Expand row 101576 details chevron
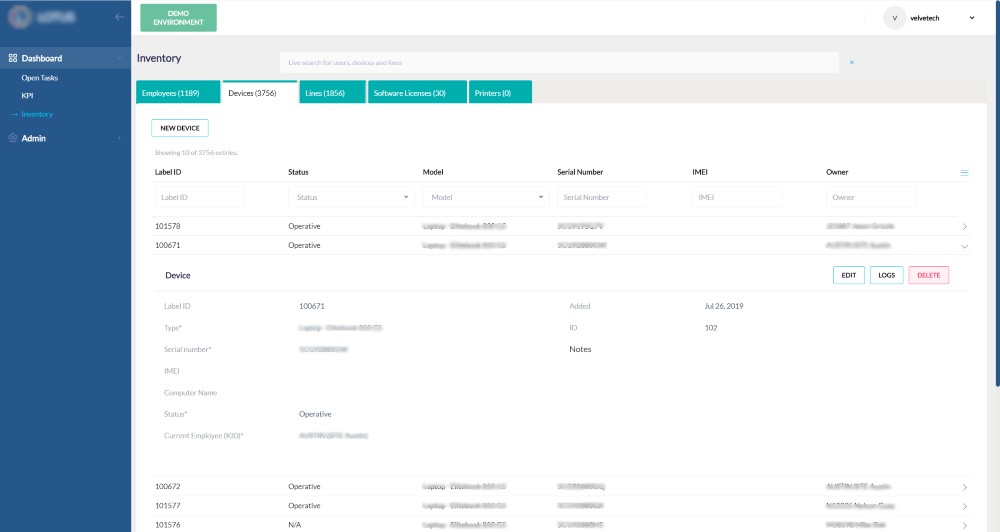 (x=964, y=525)
